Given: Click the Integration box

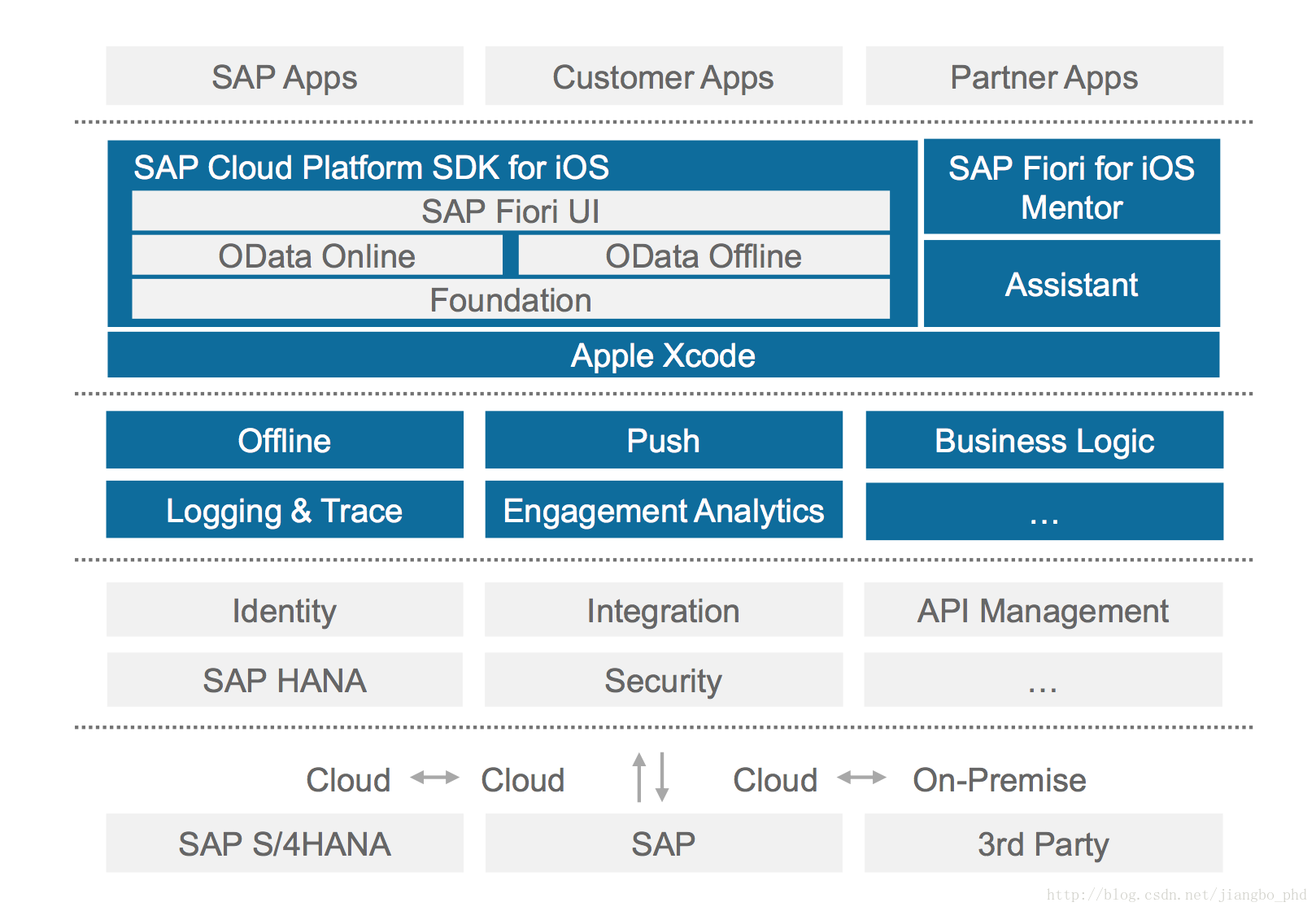Looking at the screenshot, I should [664, 610].
